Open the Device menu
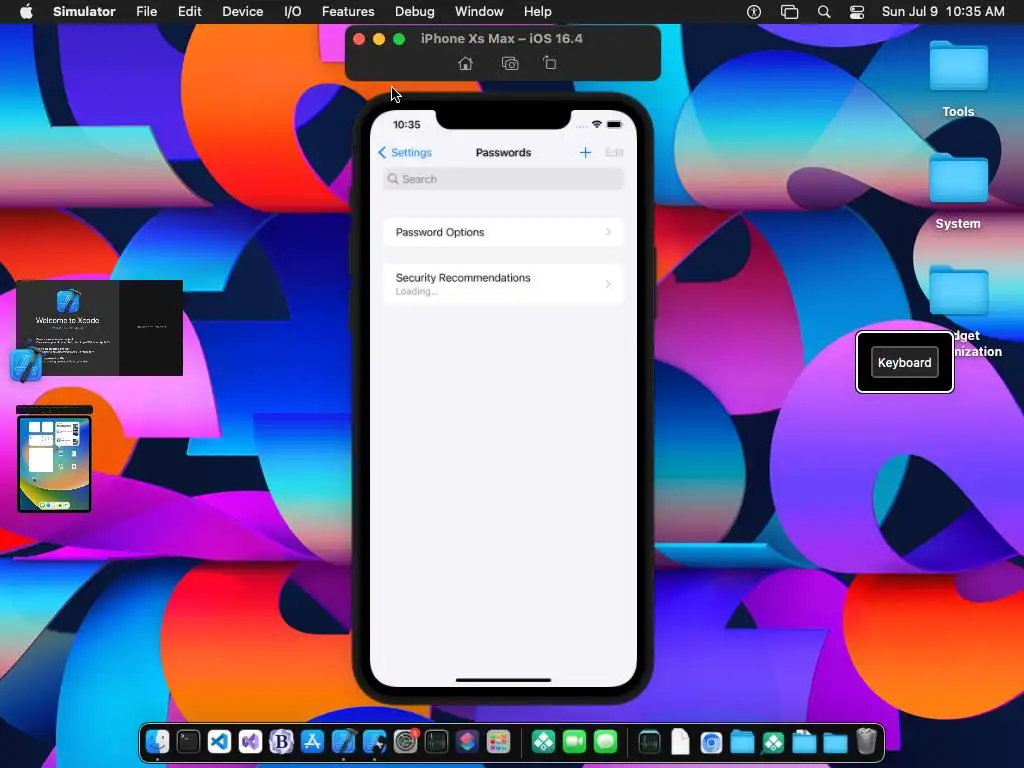This screenshot has height=768, width=1024. click(x=242, y=11)
